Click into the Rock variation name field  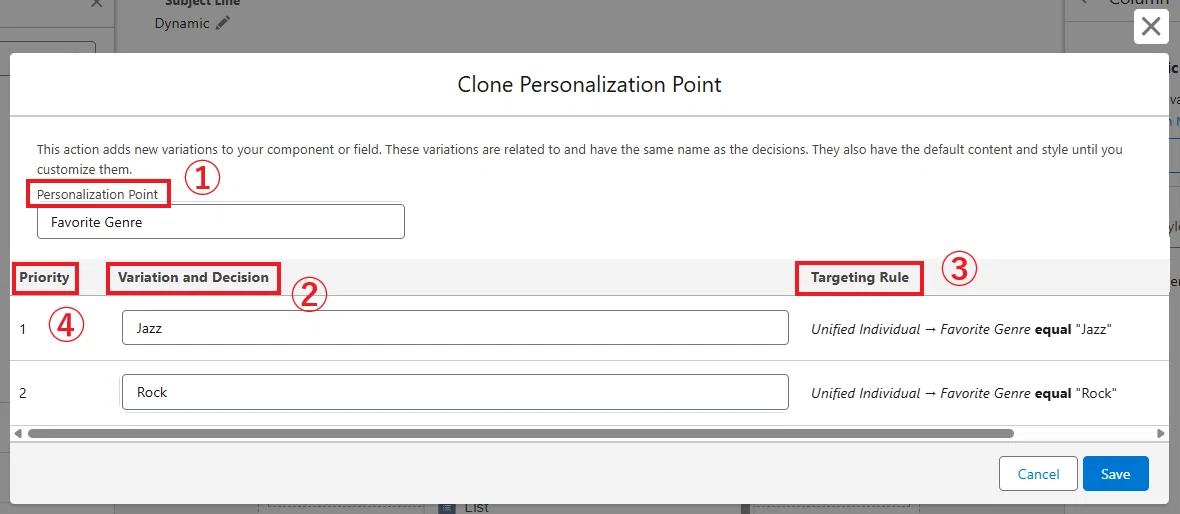455,392
